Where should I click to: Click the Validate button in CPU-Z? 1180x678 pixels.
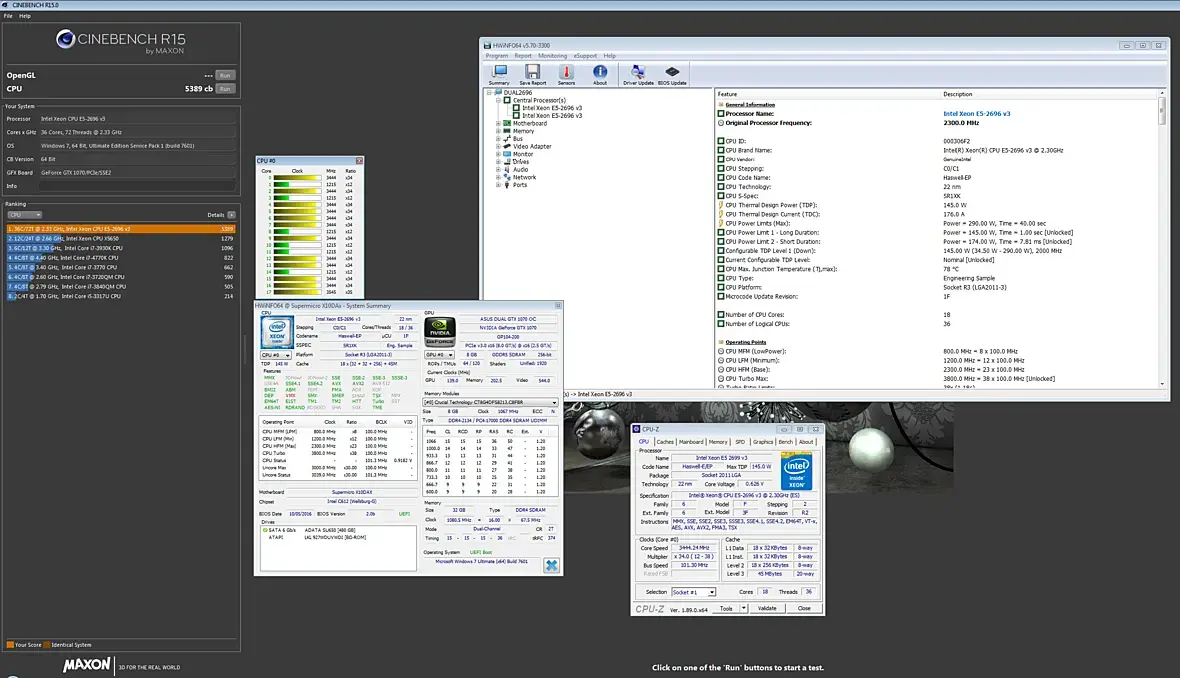tap(767, 608)
